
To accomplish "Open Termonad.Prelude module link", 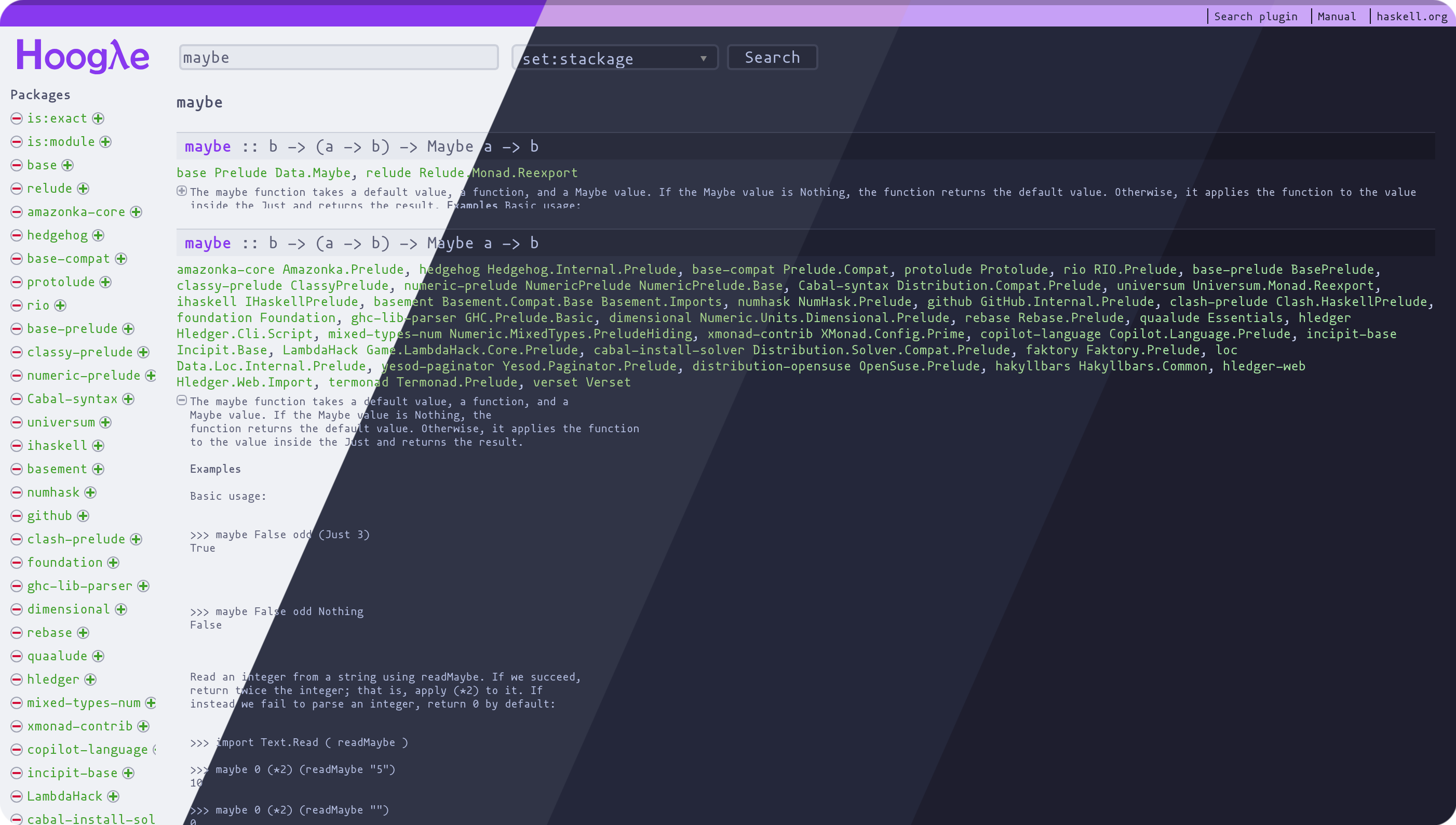I will [x=457, y=382].
